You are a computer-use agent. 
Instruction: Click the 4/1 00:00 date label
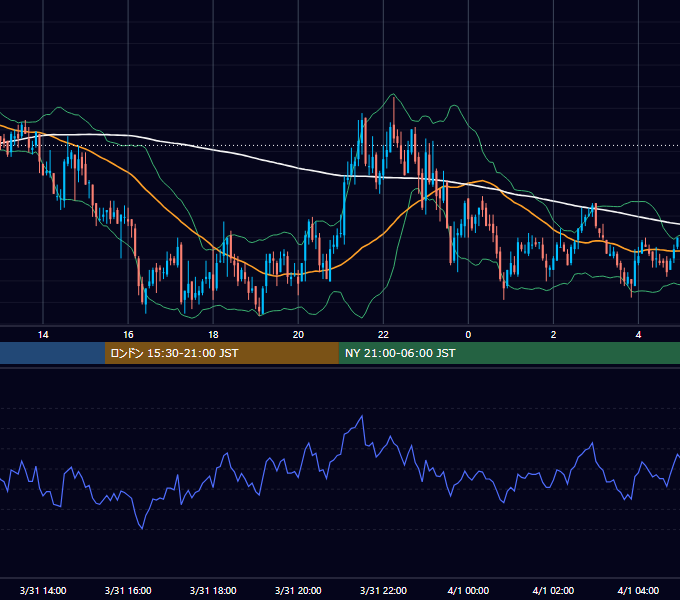[x=468, y=590]
